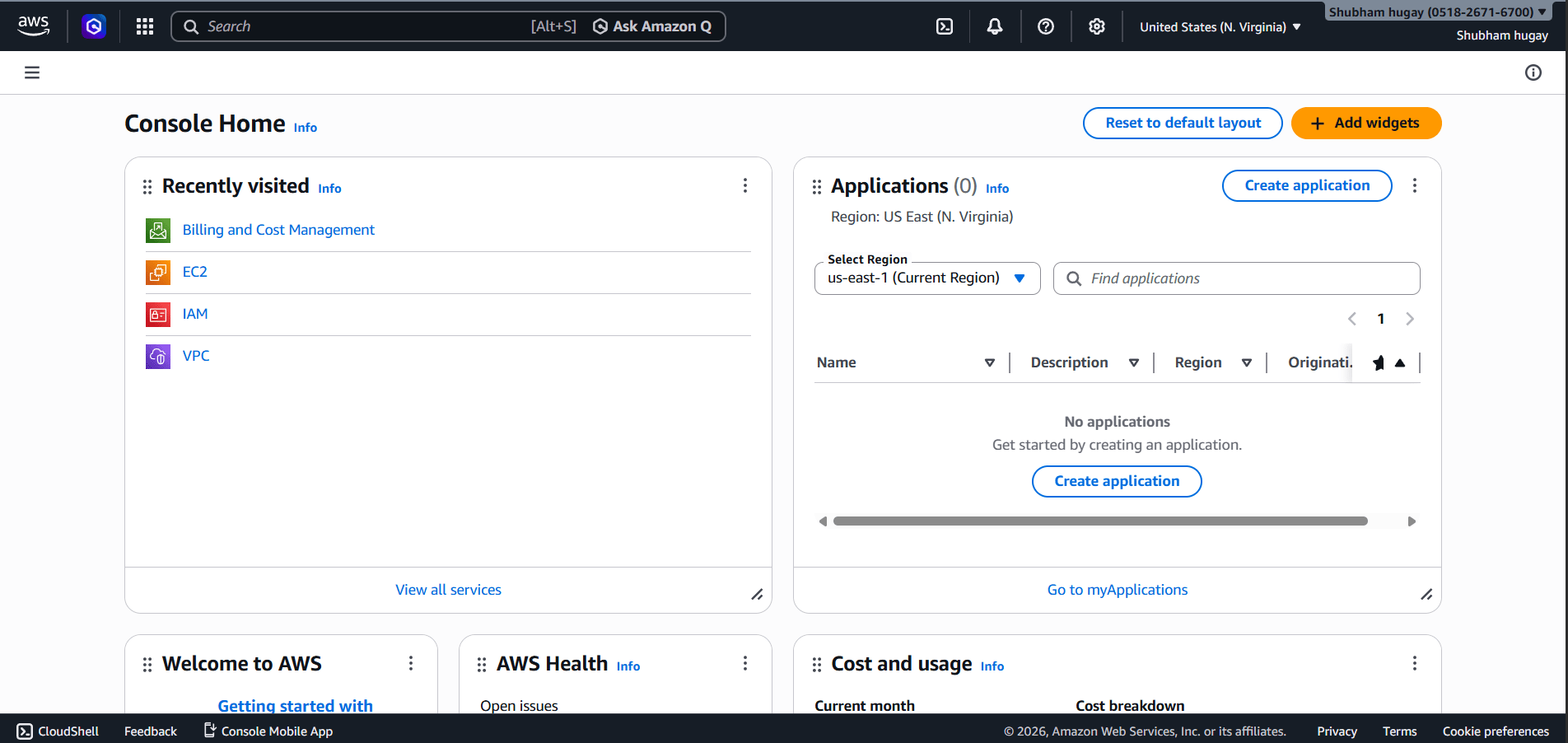Open AWS Health Info link
This screenshot has height=743, width=1568.
pos(628,666)
